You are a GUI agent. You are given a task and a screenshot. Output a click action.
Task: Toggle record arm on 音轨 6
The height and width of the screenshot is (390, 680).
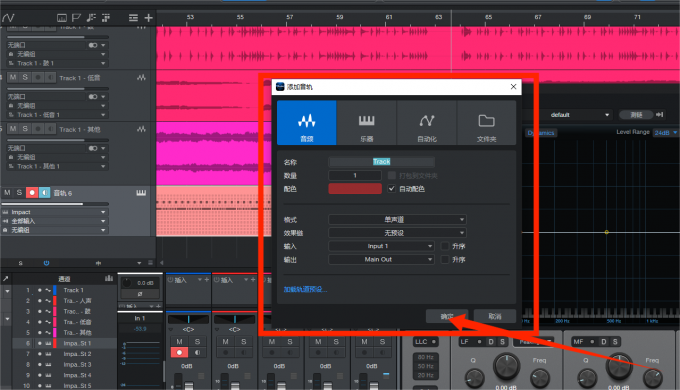32,193
